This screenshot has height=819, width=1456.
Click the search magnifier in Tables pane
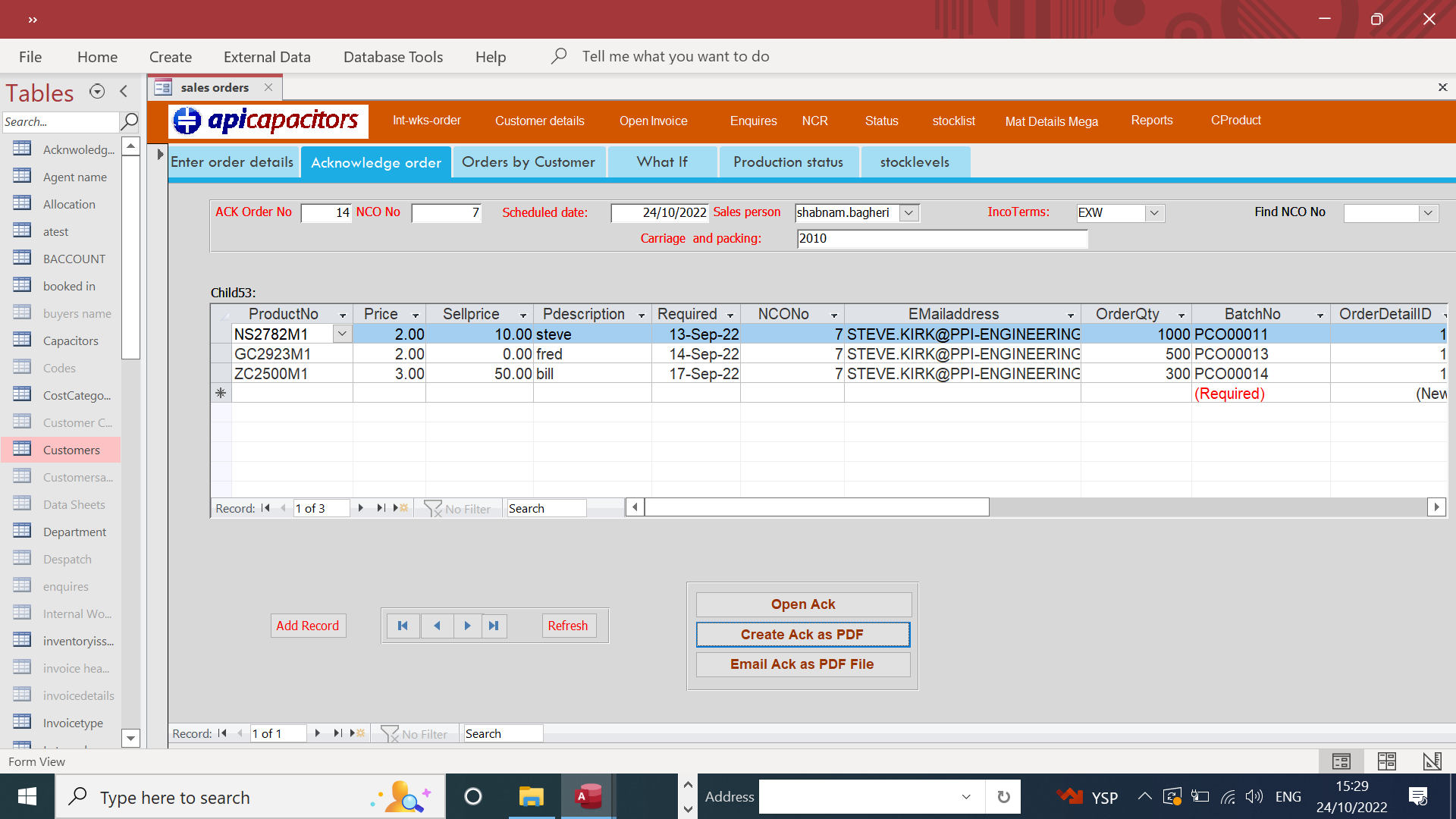[x=130, y=121]
